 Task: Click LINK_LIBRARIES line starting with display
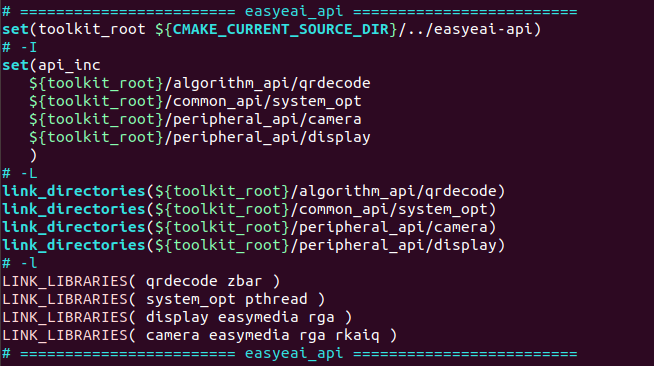177,317
